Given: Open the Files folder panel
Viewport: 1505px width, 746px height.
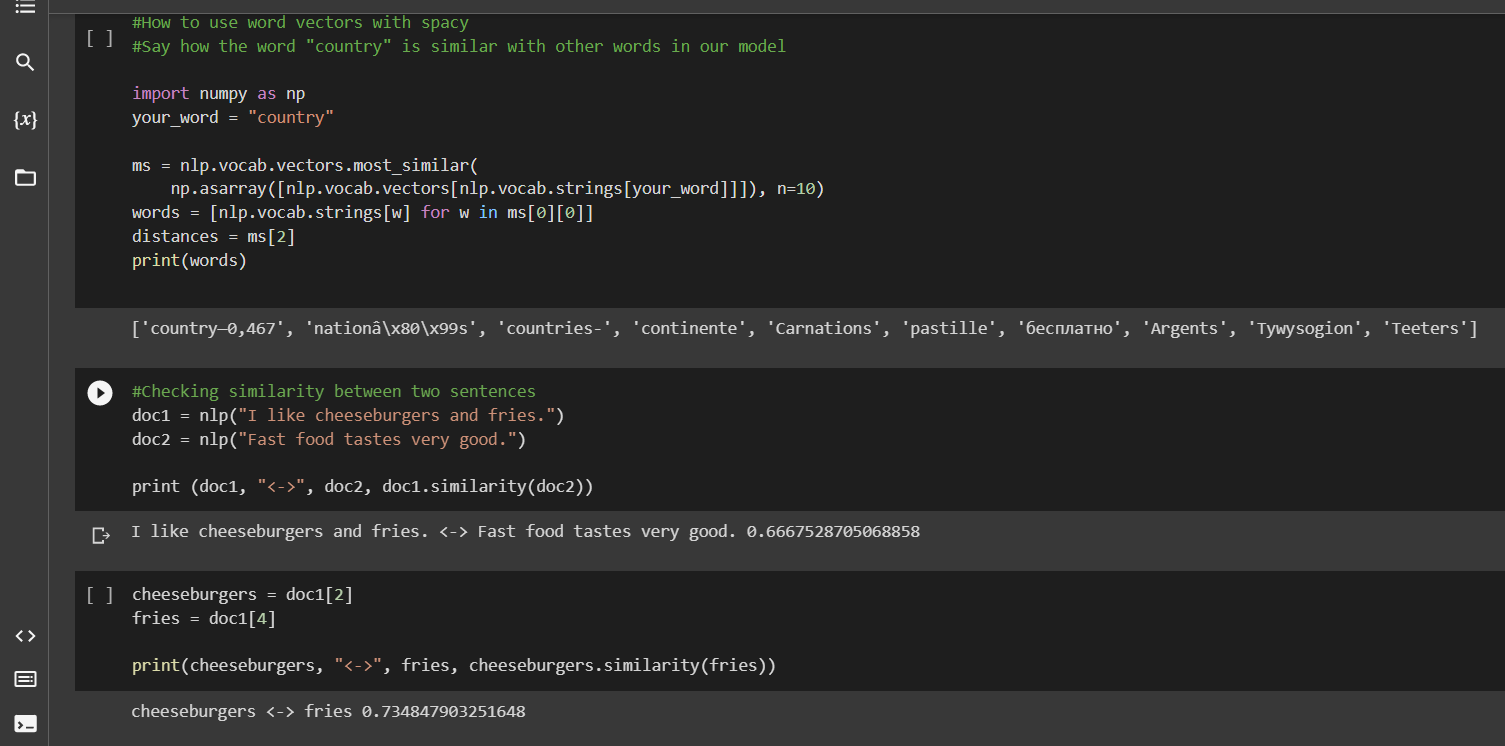Looking at the screenshot, I should tap(25, 178).
